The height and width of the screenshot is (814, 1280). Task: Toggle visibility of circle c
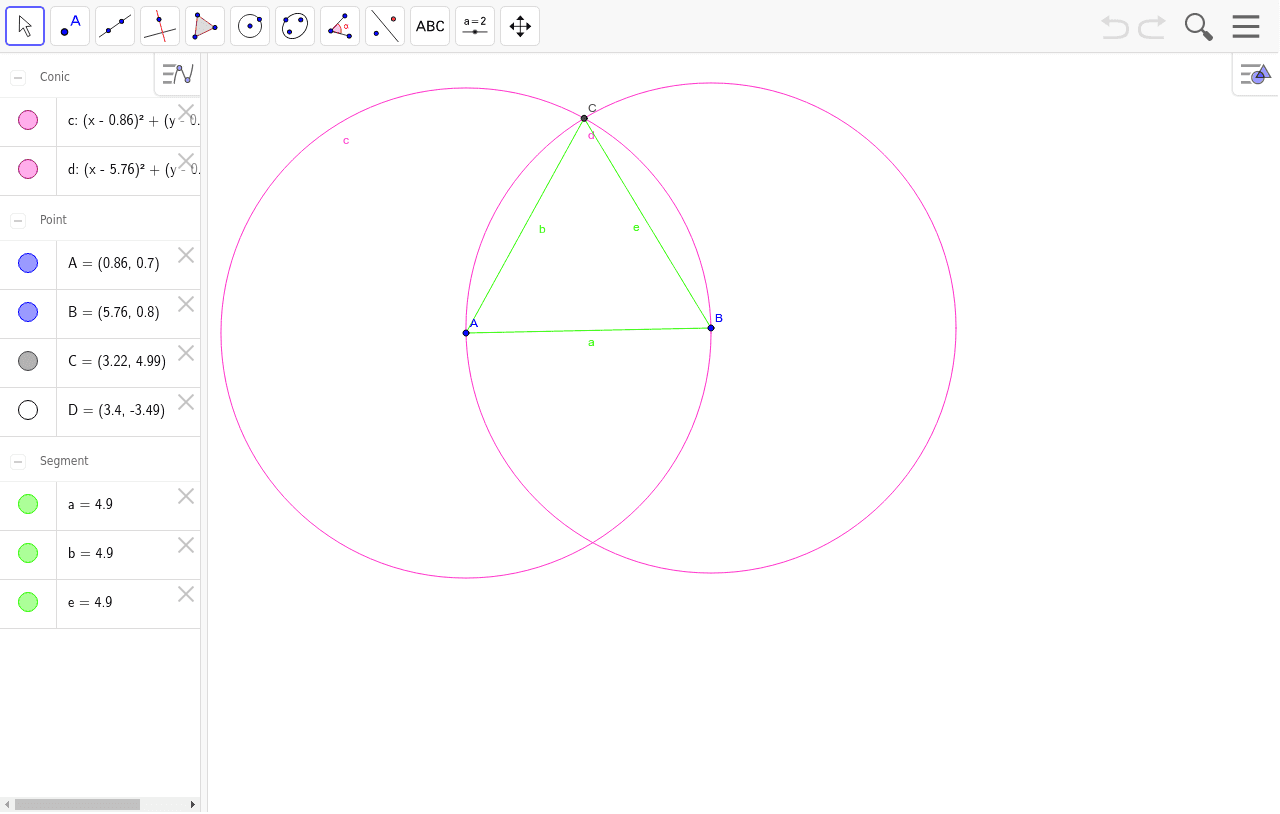[28, 120]
